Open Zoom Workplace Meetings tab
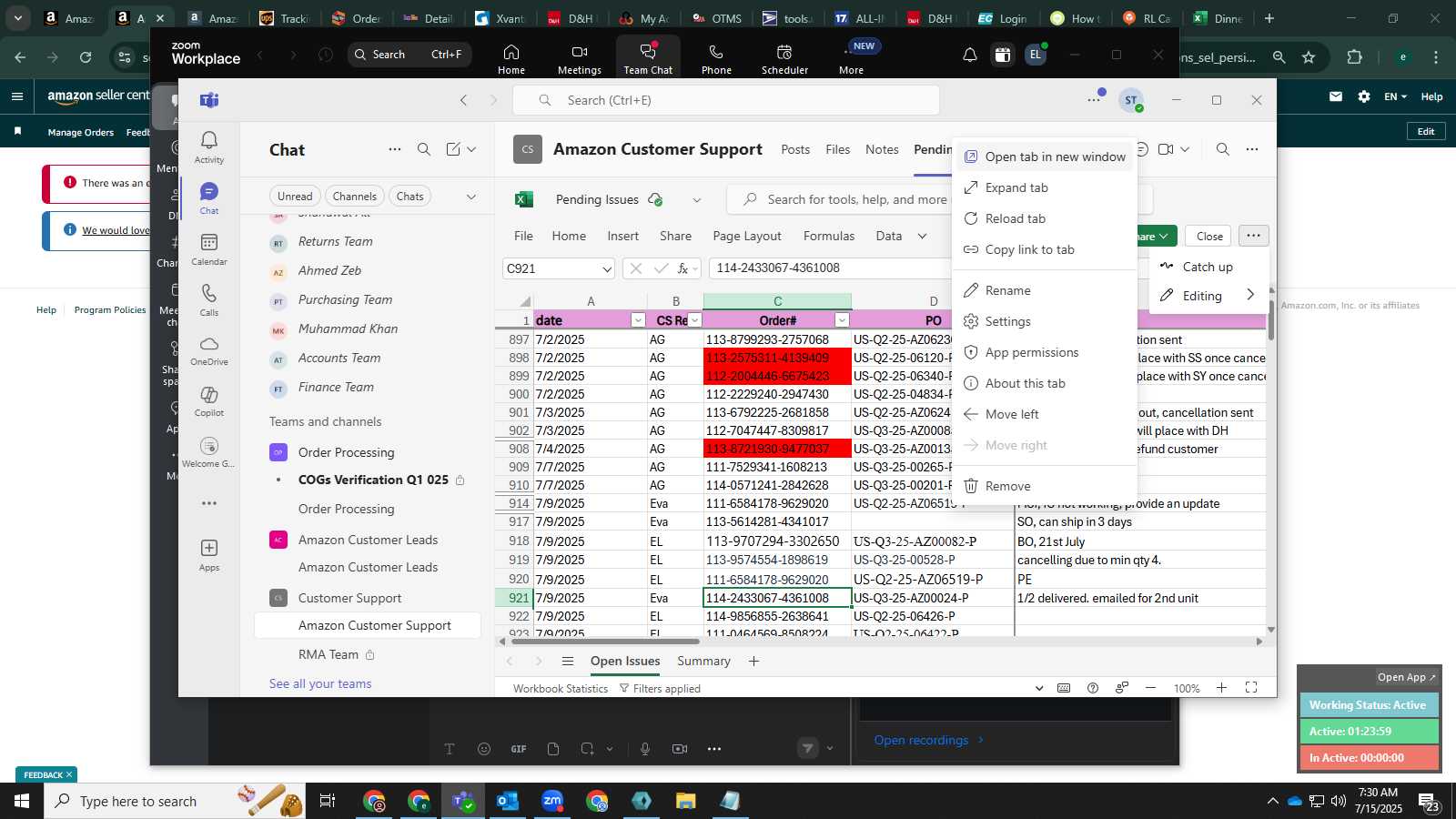 point(580,58)
